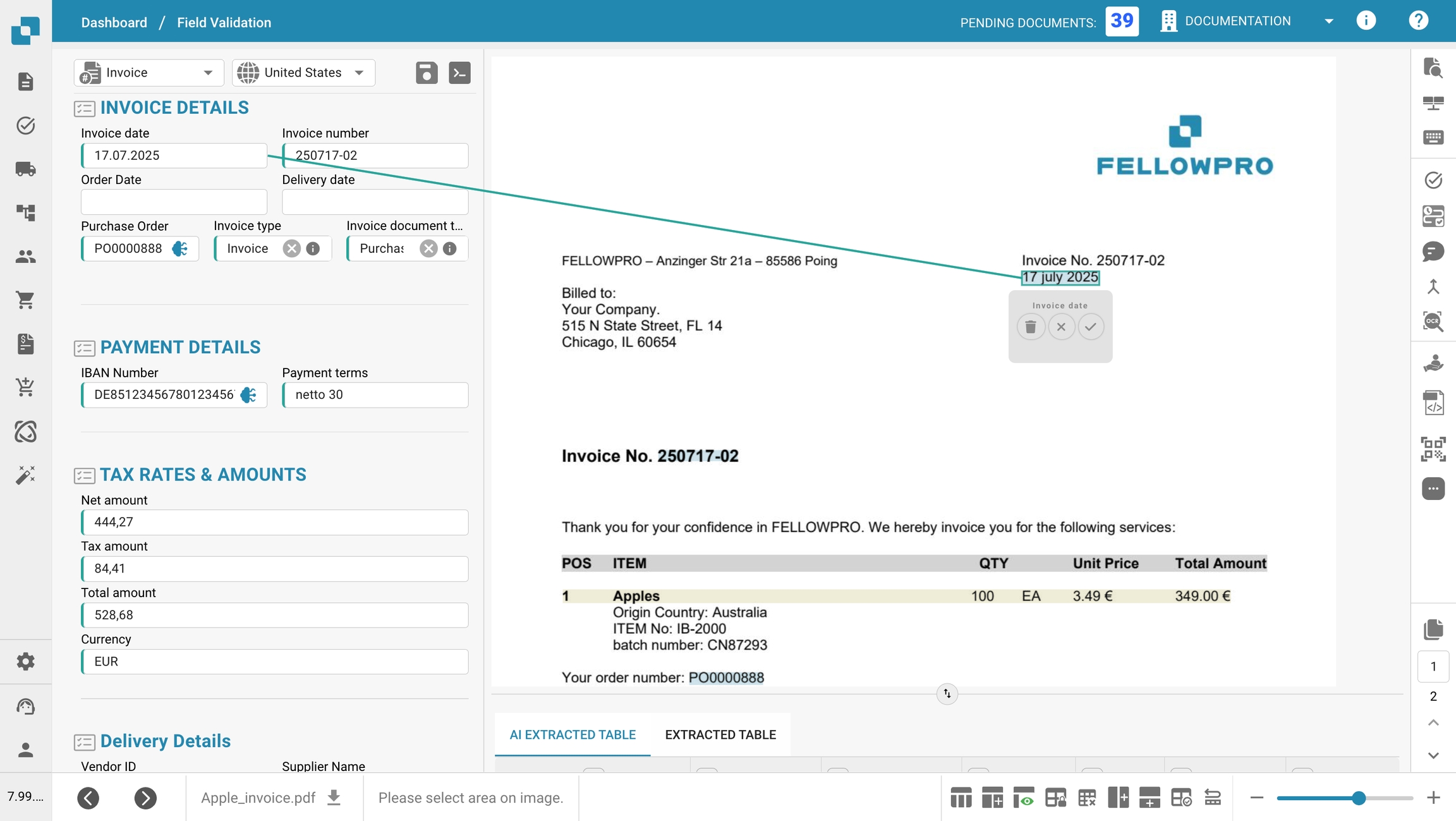Open the OCR search tool
This screenshot has width=1456, height=821.
click(x=1433, y=321)
